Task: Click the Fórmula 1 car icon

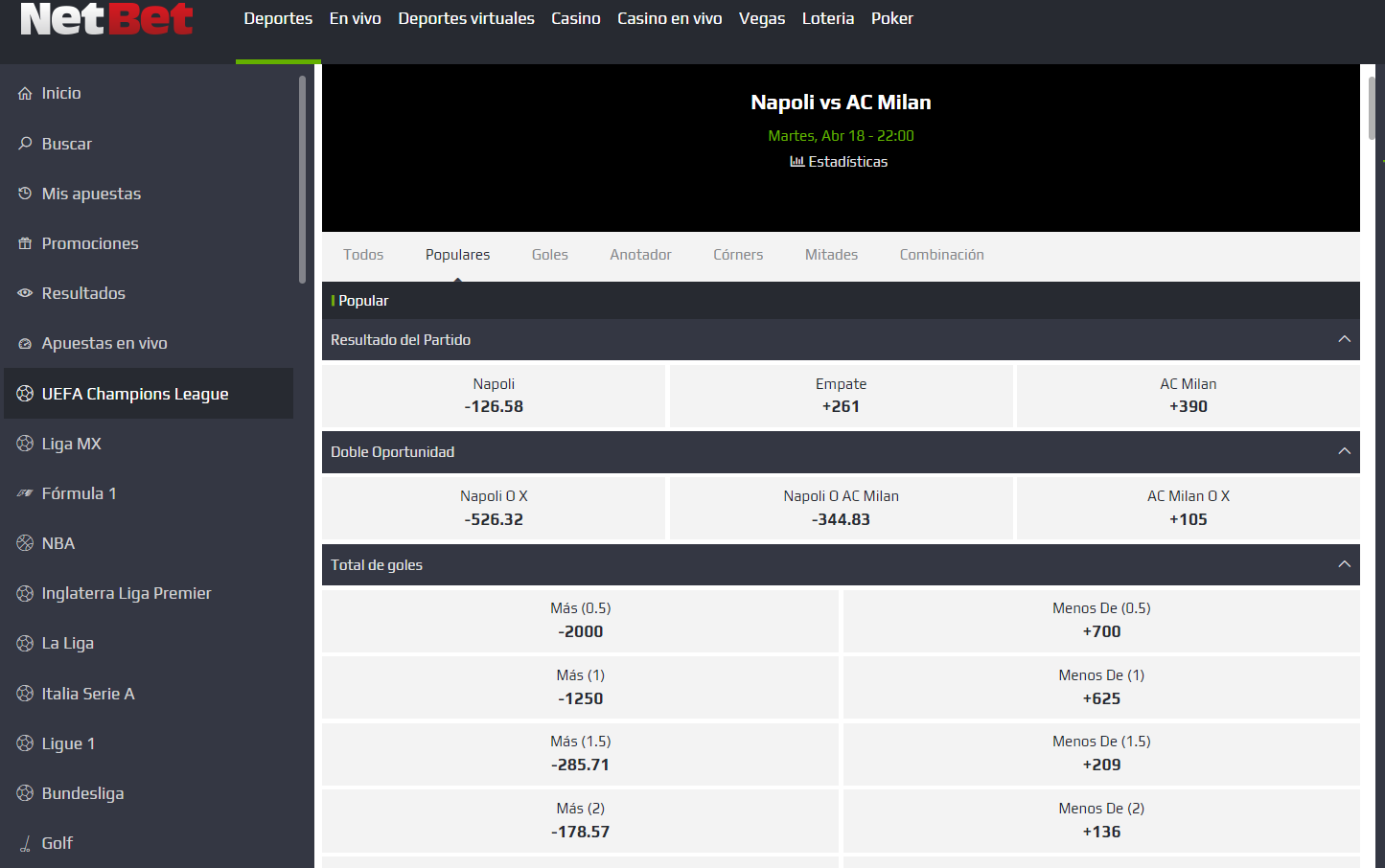Action: point(25,493)
